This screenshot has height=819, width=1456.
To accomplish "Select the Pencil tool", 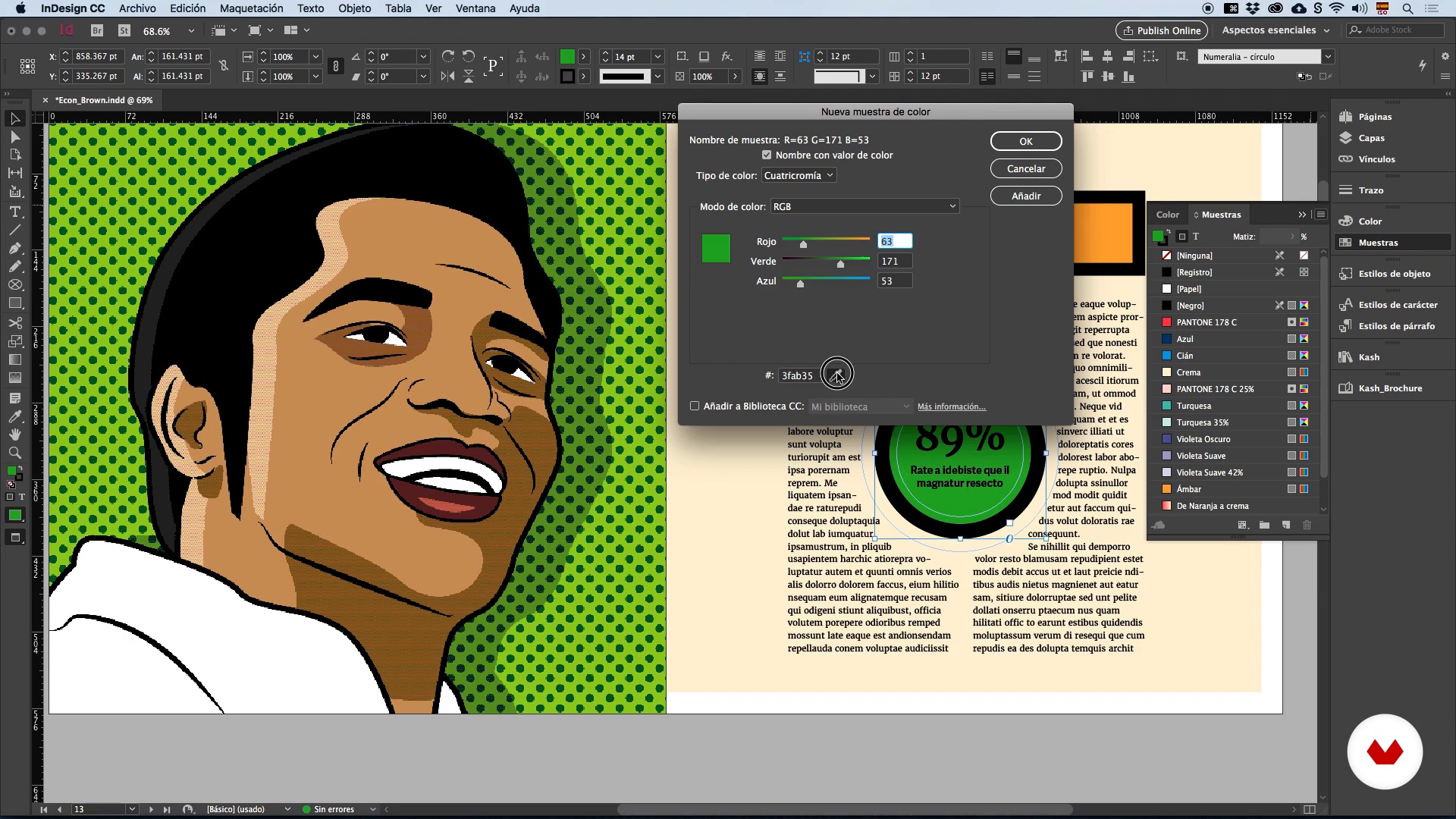I will pyautogui.click(x=14, y=267).
